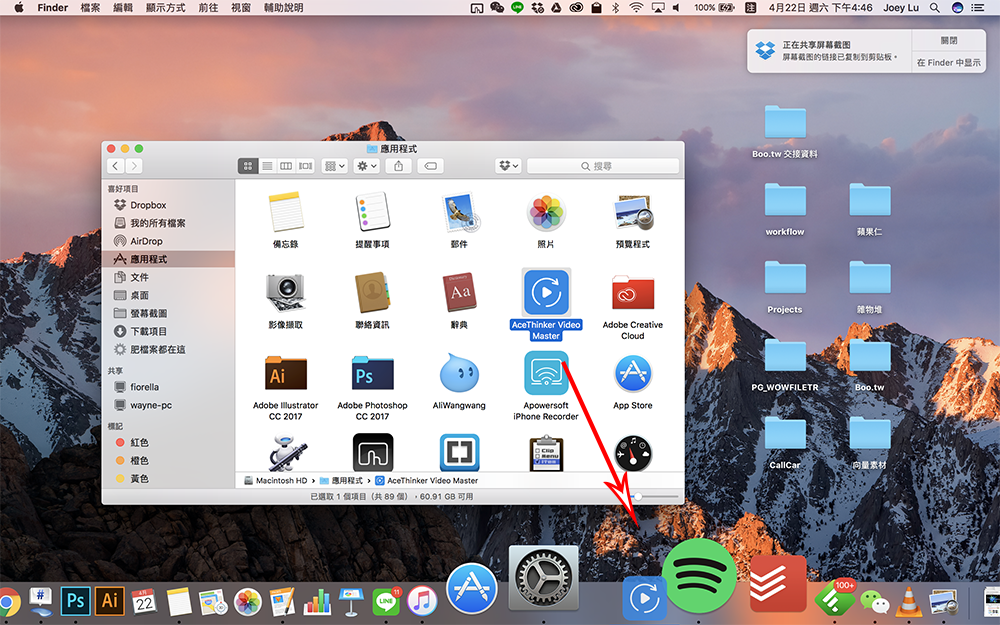This screenshot has height=625, width=1000.
Task: Open Spotlight search in menu bar
Action: (934, 8)
